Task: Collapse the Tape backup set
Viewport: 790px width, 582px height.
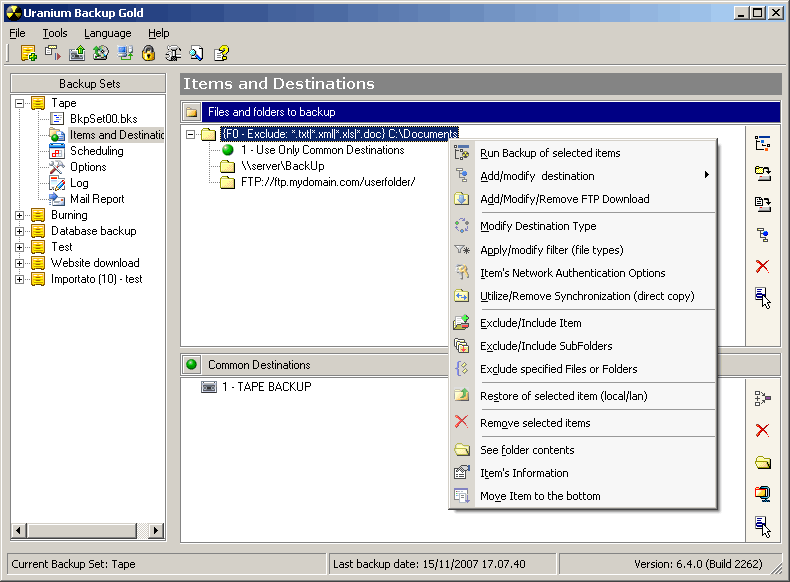Action: click(x=19, y=103)
